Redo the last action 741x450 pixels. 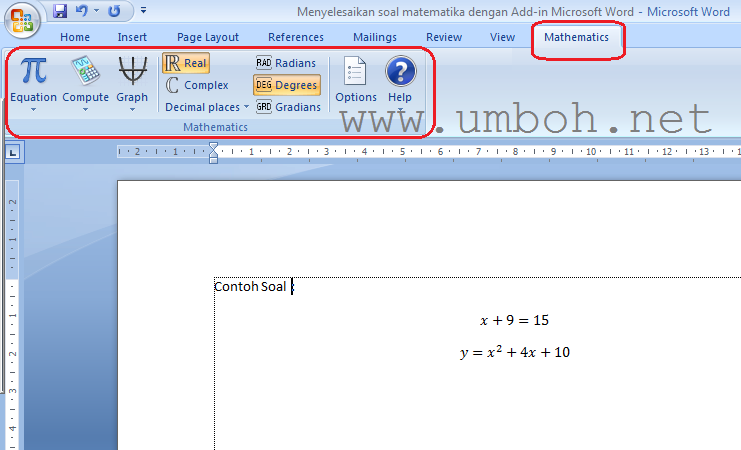[114, 10]
